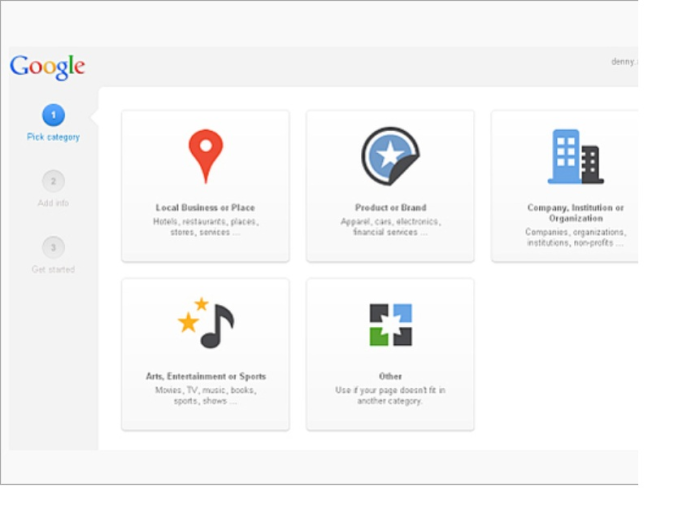Click the Product or Brand title
700x523 pixels.
coord(391,208)
